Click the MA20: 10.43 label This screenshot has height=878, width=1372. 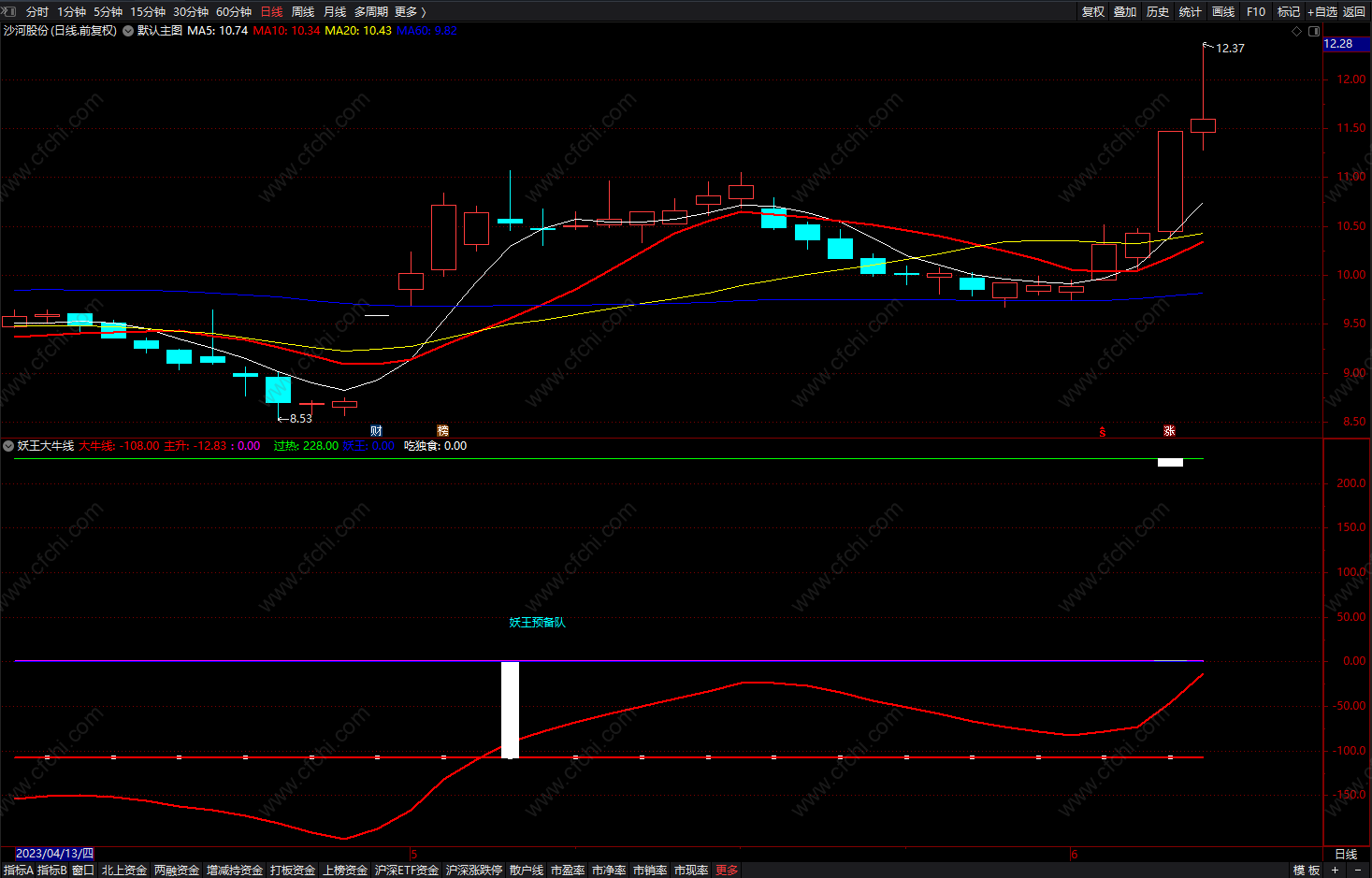(x=358, y=31)
